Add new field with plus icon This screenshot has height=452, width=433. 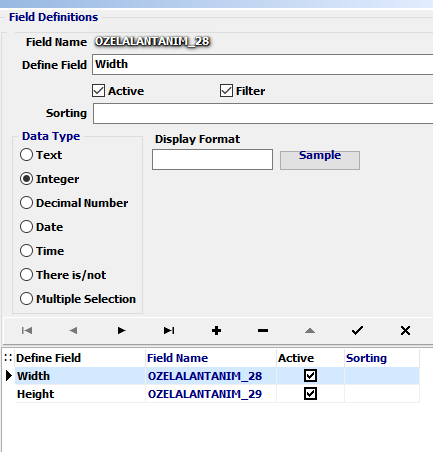point(216,330)
